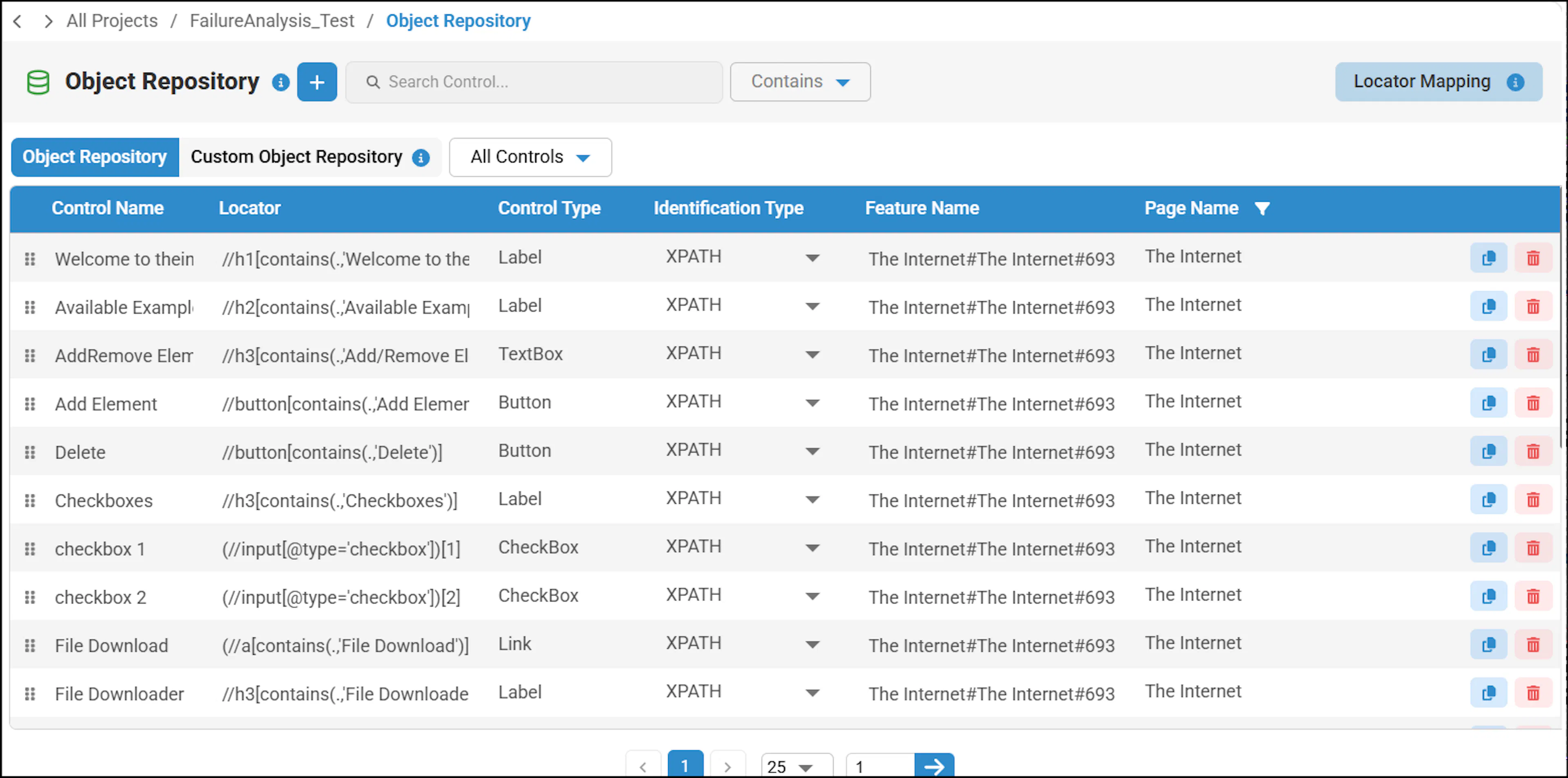Click the go-to-page arrow button
The height and width of the screenshot is (778, 1568).
(934, 765)
